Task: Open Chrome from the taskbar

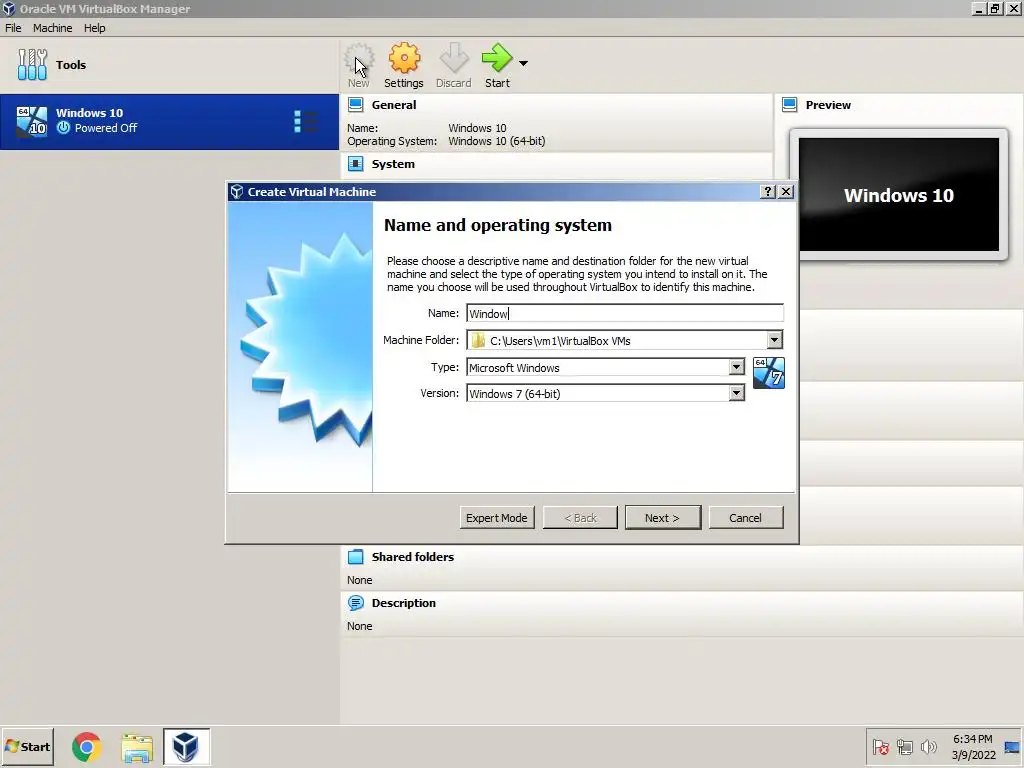Action: pos(87,746)
